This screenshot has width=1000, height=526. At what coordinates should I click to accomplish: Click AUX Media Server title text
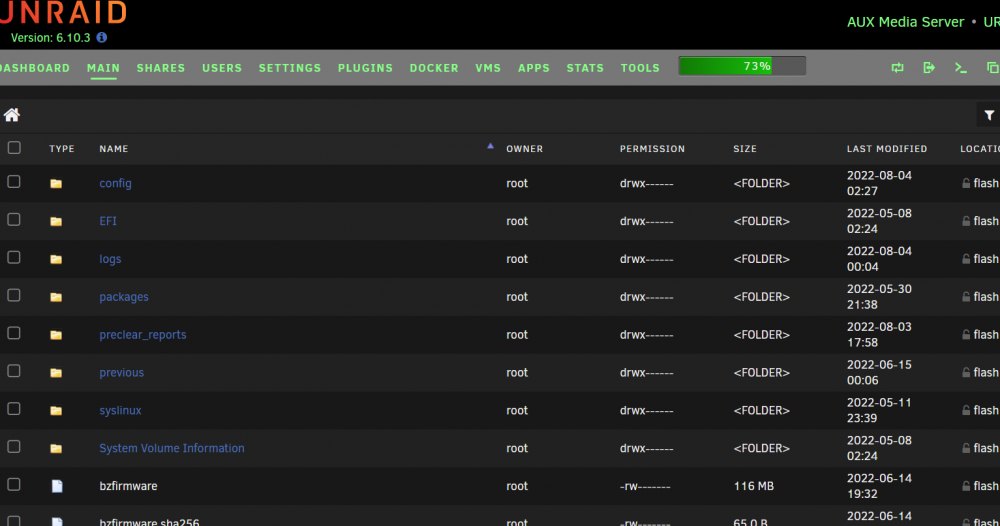(905, 22)
